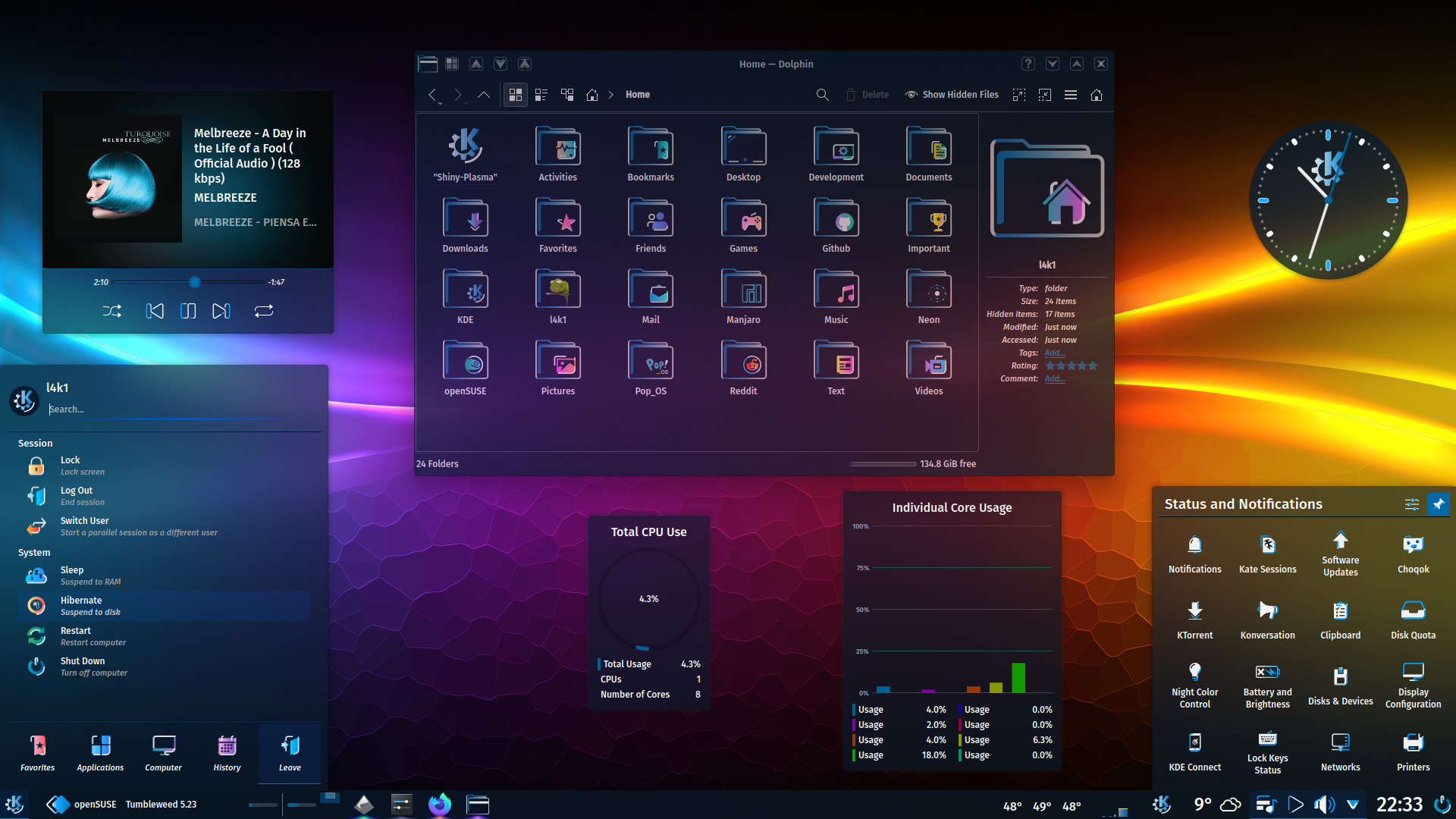Configure system tray via sliders icon
The width and height of the screenshot is (1456, 819).
pyautogui.click(x=1411, y=504)
